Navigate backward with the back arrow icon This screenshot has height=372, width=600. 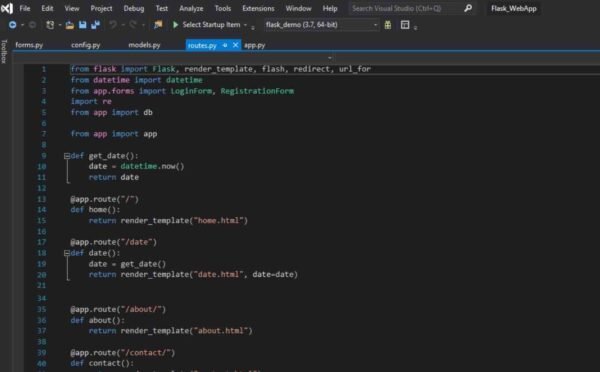tap(13, 25)
